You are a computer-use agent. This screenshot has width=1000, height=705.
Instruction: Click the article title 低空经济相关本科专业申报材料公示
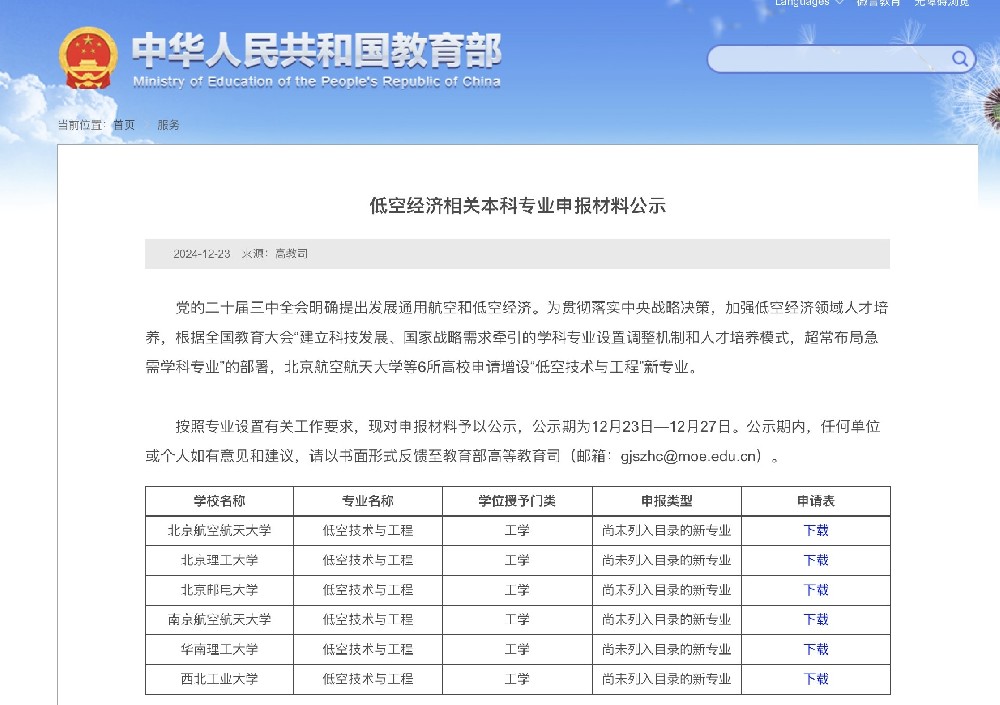(517, 205)
